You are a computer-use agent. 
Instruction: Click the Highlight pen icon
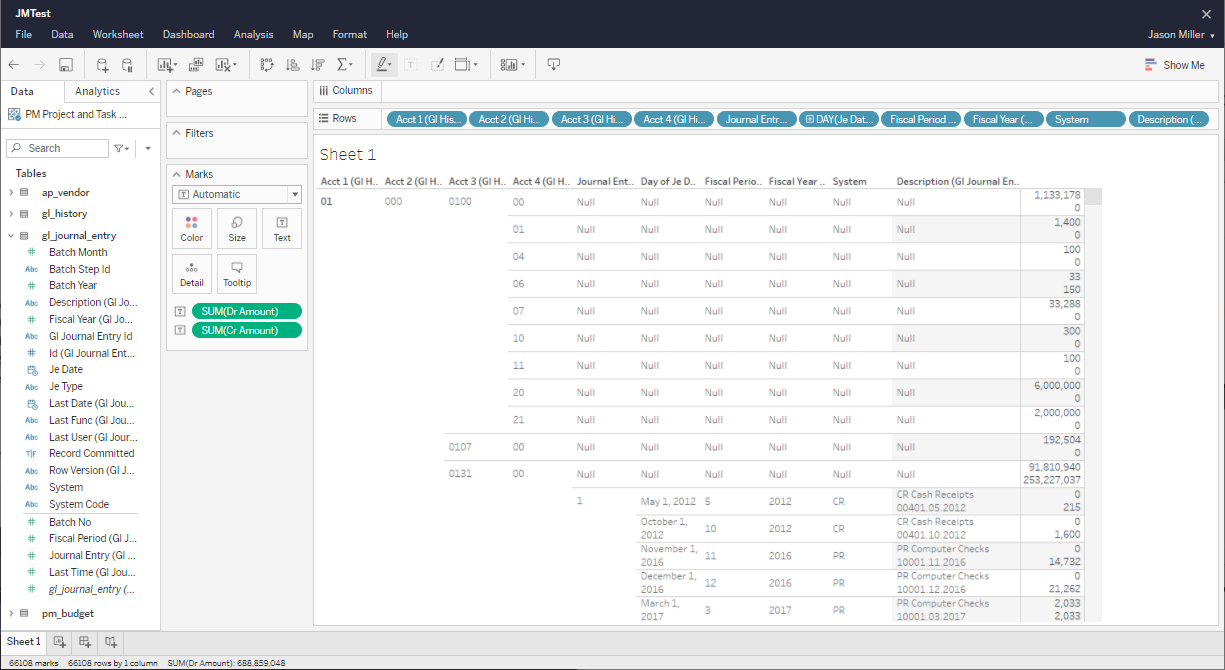(384, 65)
